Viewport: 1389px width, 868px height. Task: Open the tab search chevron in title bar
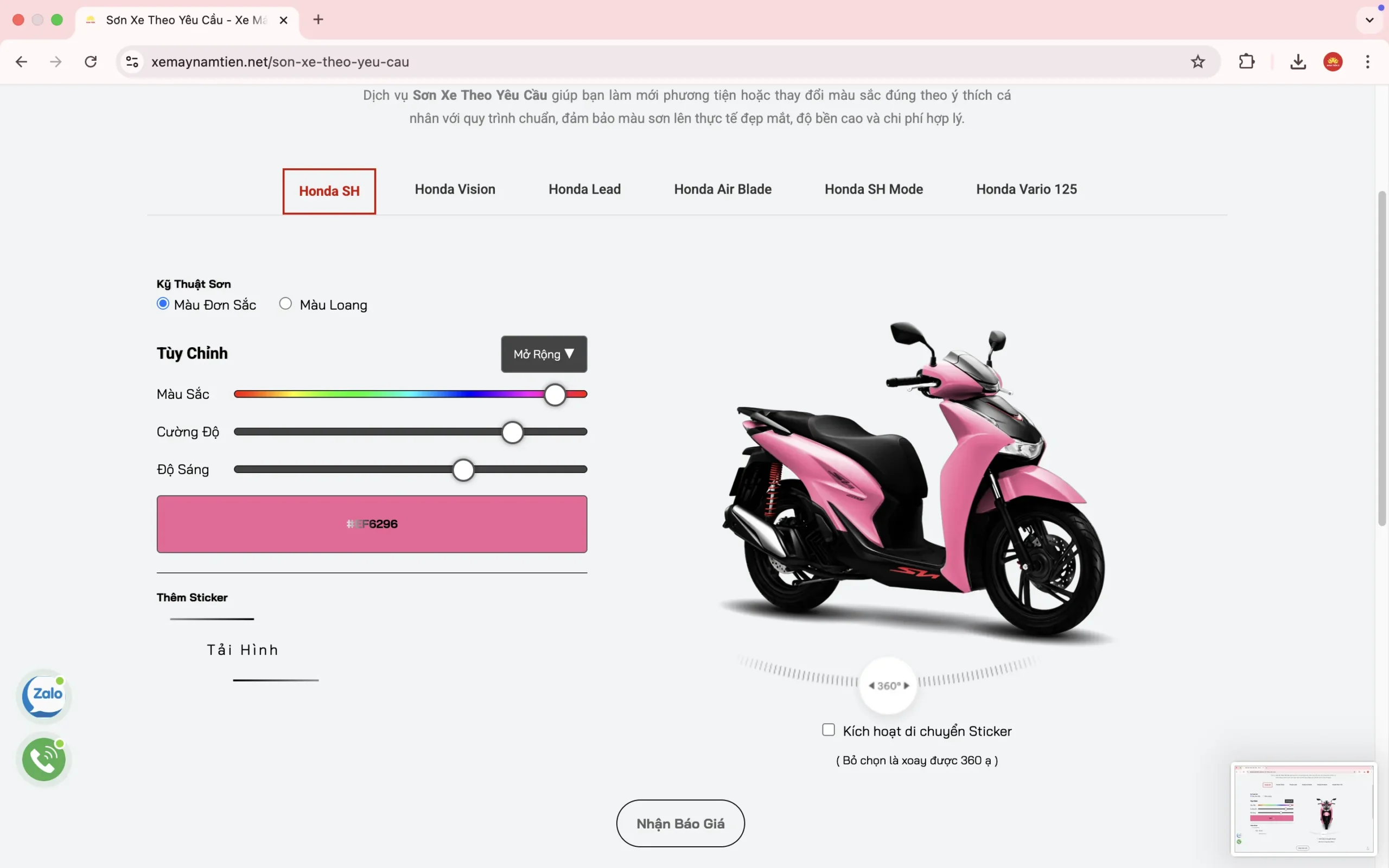coord(1369,20)
